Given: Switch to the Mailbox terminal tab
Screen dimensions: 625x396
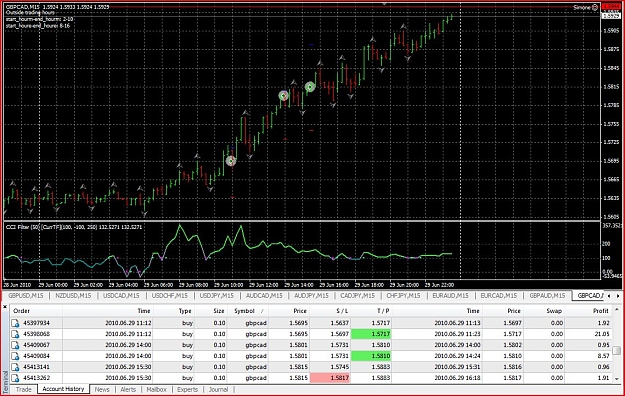Looking at the screenshot, I should click(156, 390).
